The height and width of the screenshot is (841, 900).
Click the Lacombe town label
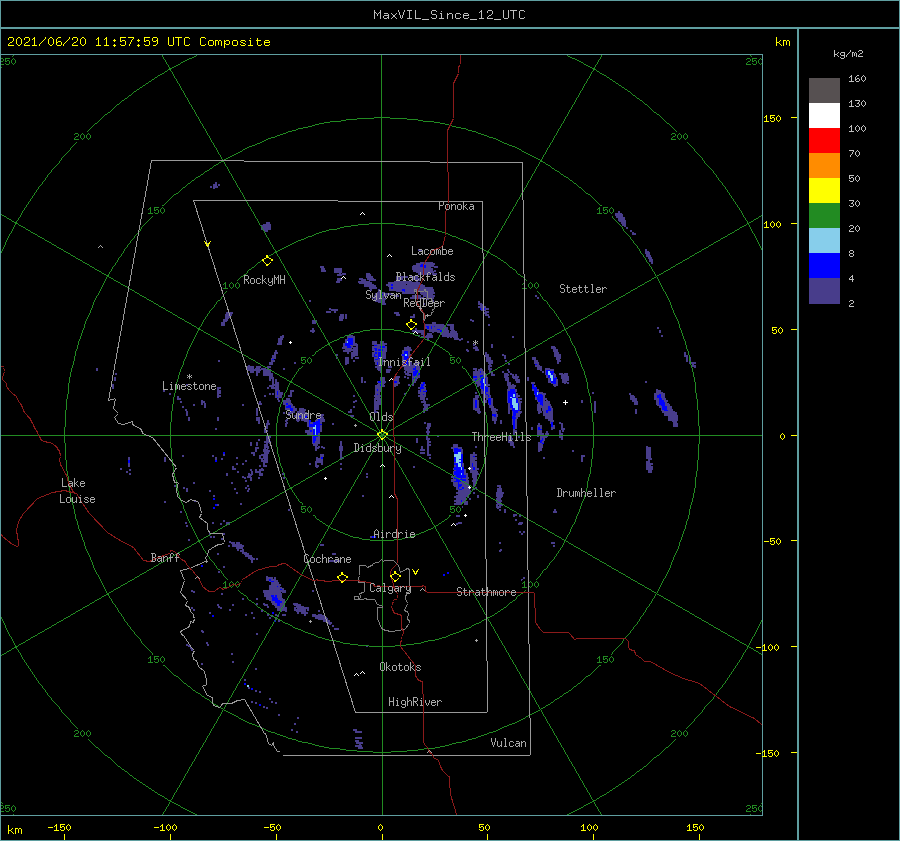(432, 251)
